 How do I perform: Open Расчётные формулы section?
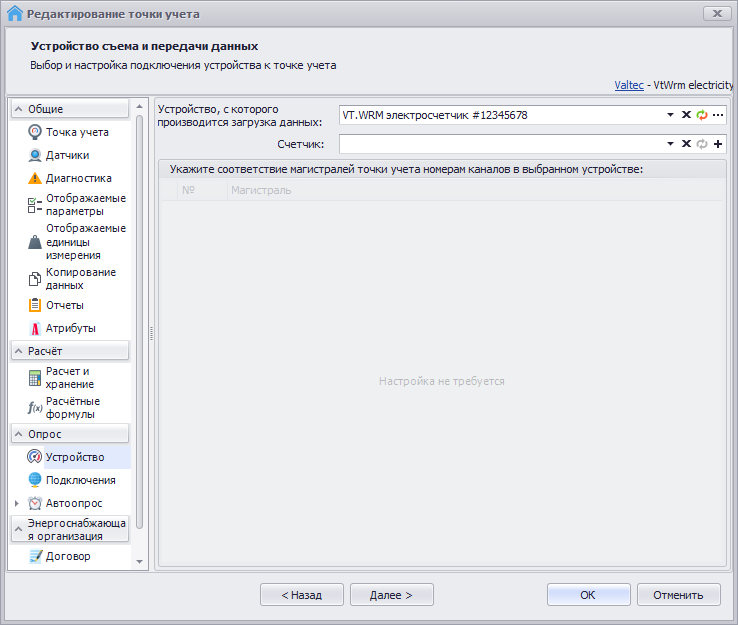pyautogui.click(x=72, y=407)
